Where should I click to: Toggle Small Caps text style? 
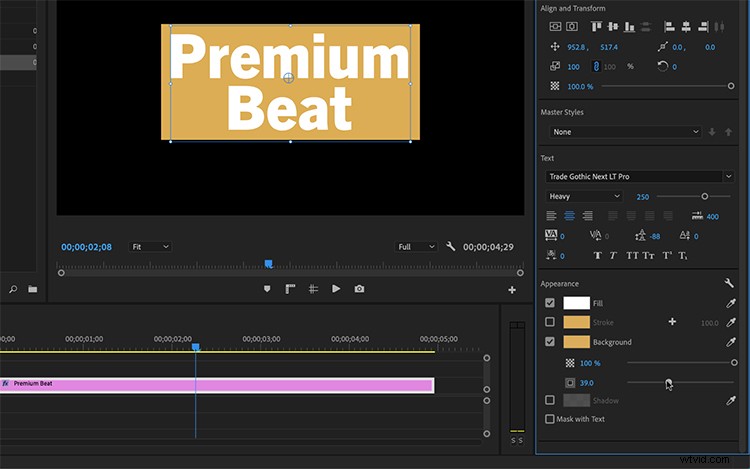648,255
